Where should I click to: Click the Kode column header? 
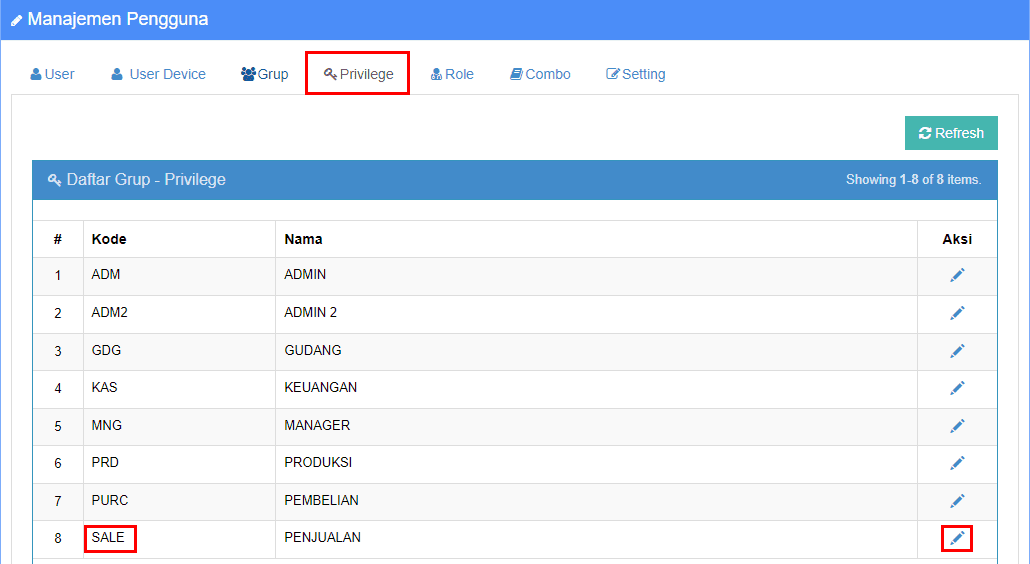109,239
